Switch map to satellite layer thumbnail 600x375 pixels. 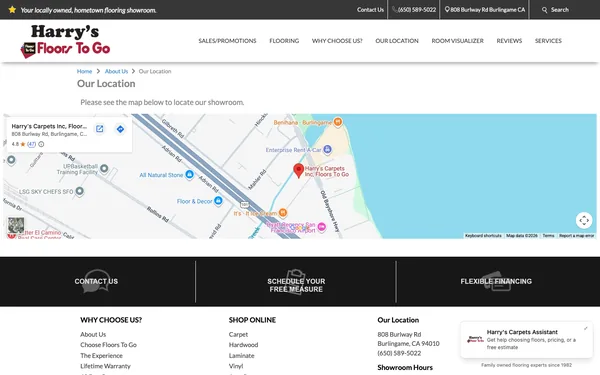16,225
